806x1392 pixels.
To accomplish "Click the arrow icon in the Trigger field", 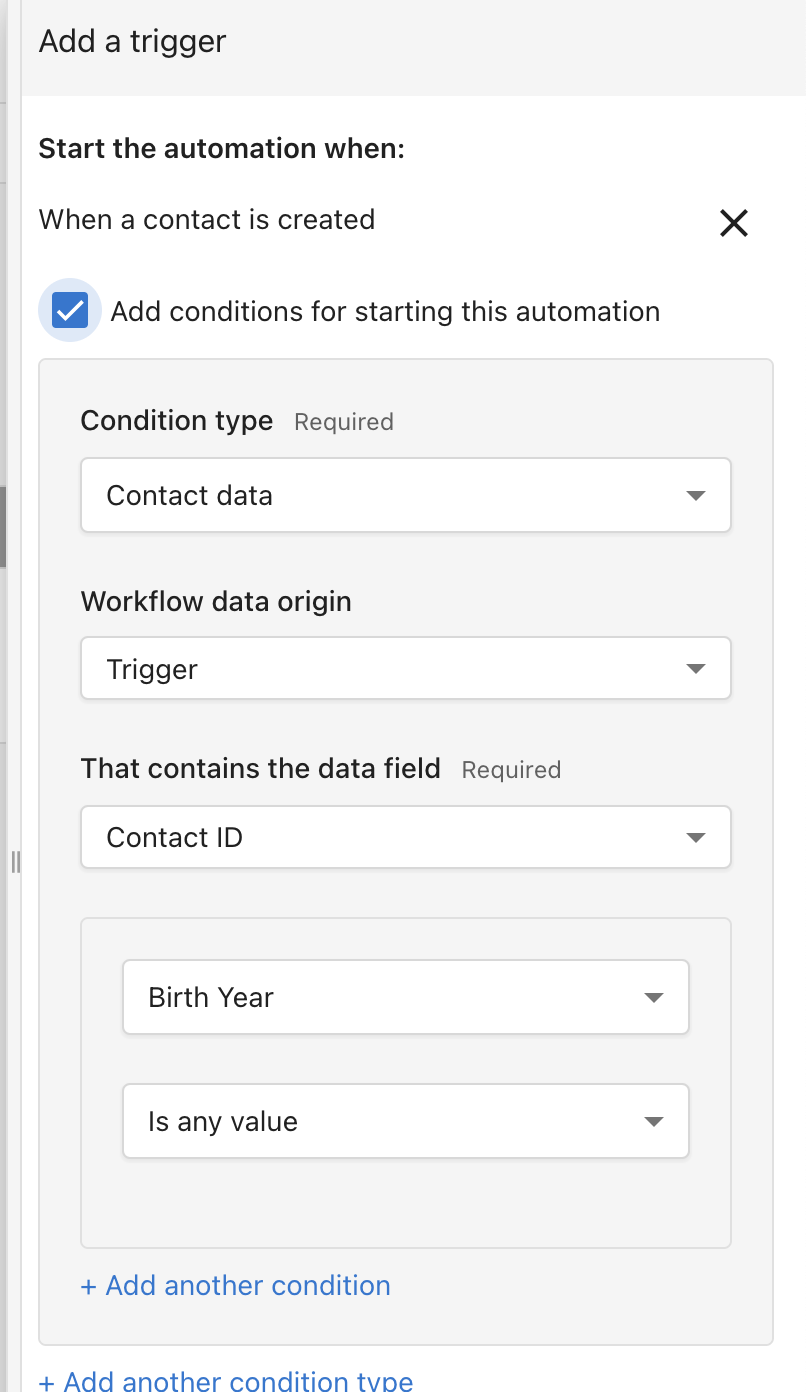I will [x=696, y=669].
